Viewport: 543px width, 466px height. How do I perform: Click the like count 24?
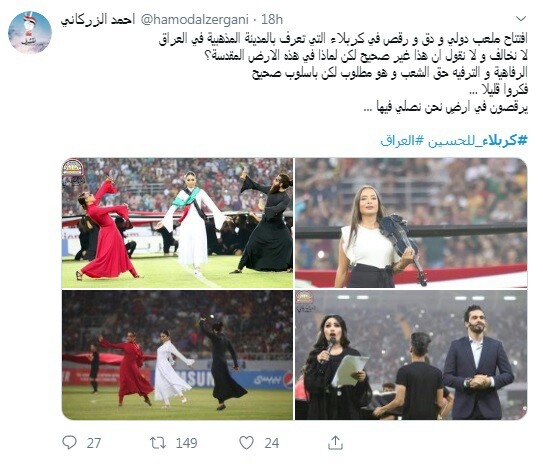click(272, 443)
